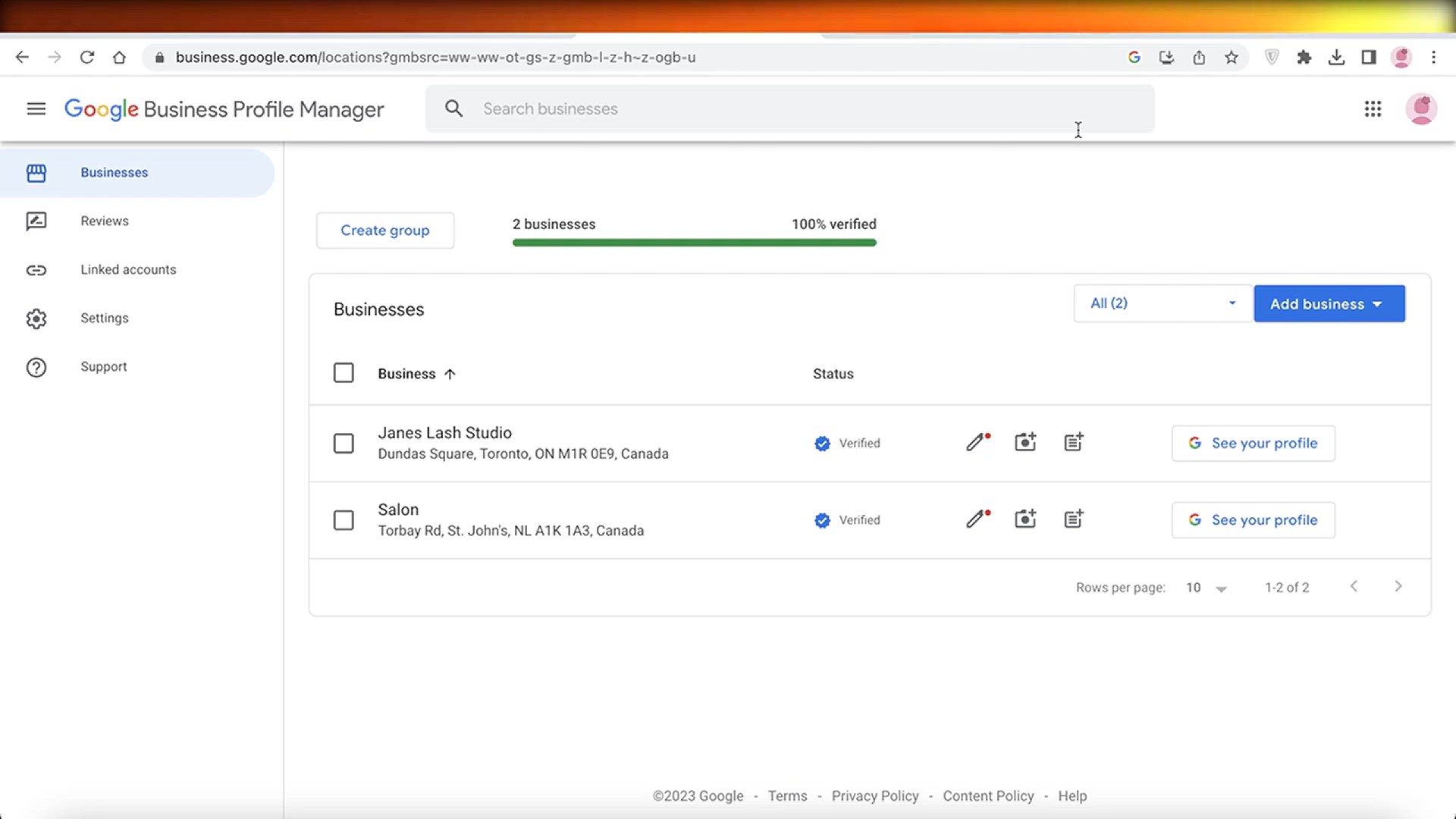The image size is (1456, 819).
Task: Open the Help footer link
Action: coord(1072,795)
